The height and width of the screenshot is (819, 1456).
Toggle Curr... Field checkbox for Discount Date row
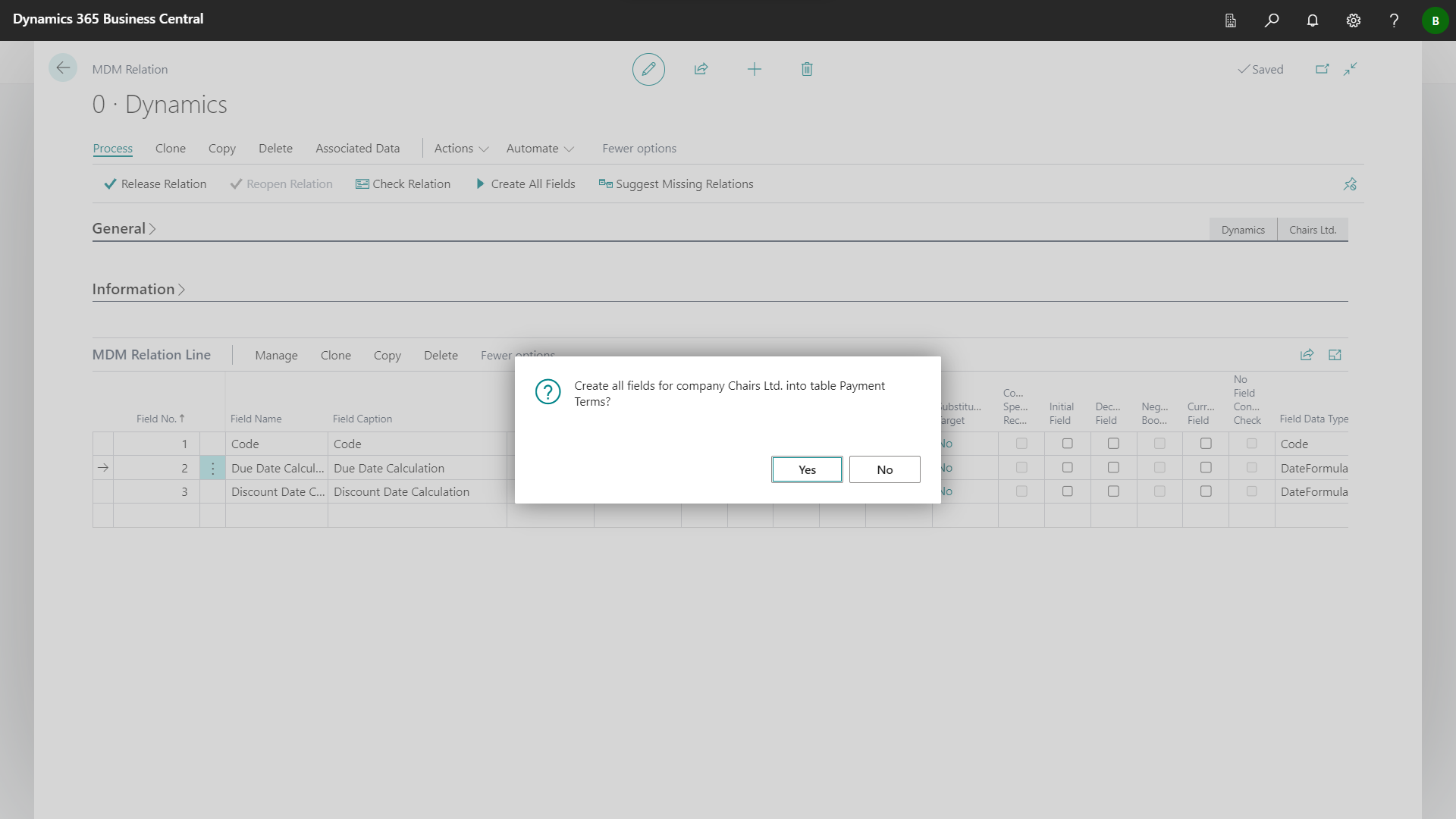point(1206,491)
